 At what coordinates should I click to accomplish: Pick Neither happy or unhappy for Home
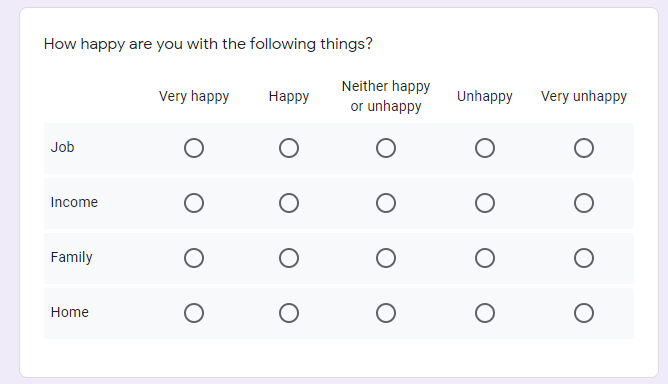tap(386, 313)
